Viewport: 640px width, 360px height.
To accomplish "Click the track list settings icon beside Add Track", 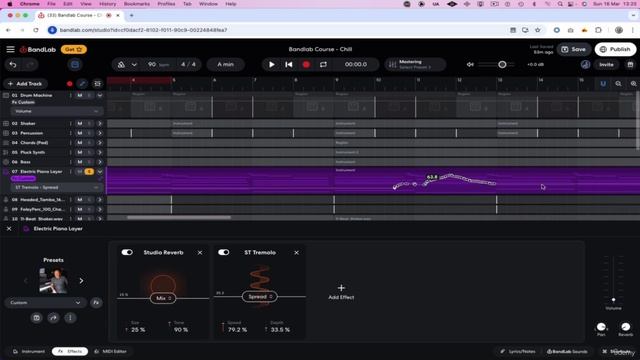I will click(97, 84).
